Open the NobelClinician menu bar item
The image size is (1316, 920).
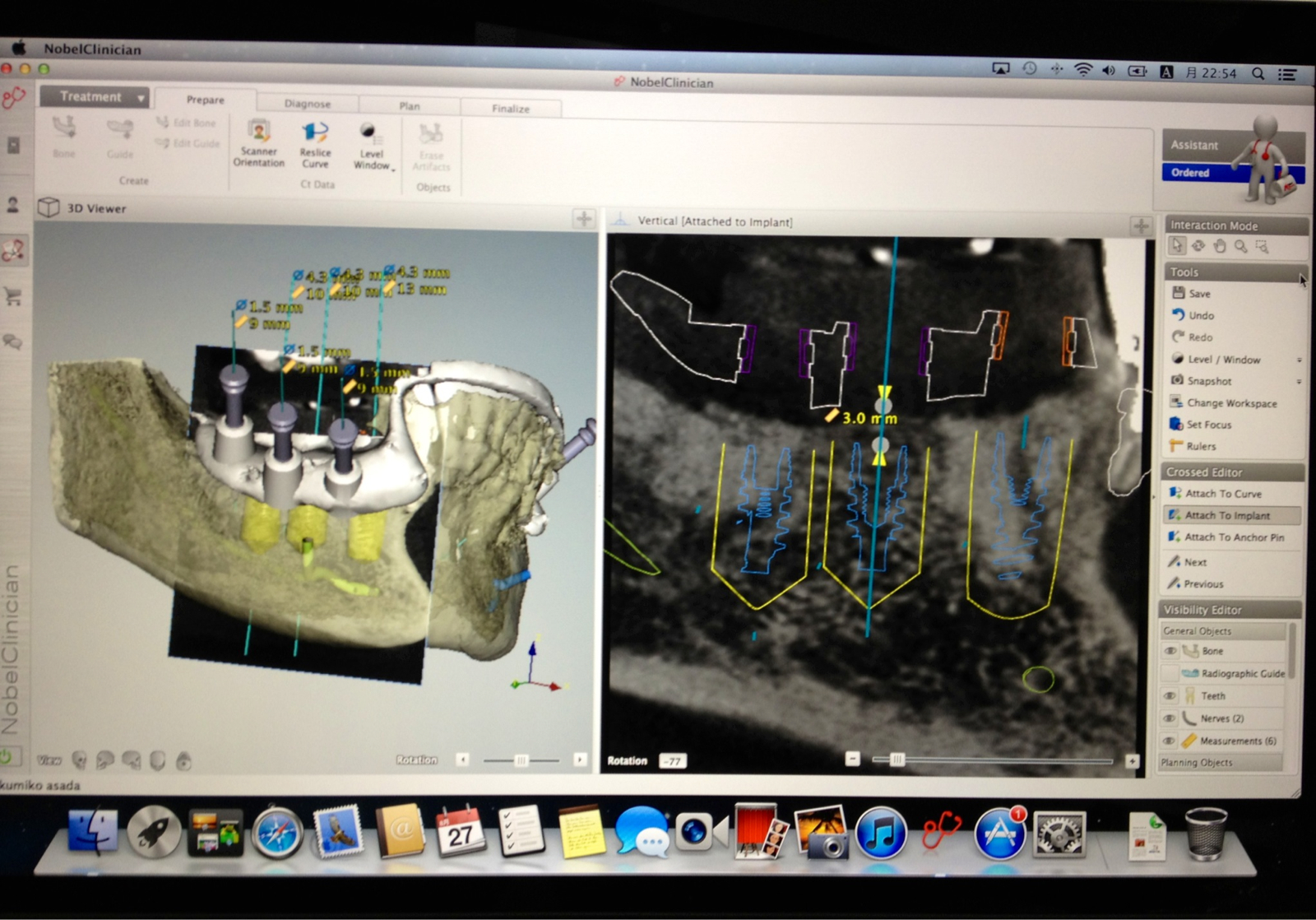tap(92, 49)
